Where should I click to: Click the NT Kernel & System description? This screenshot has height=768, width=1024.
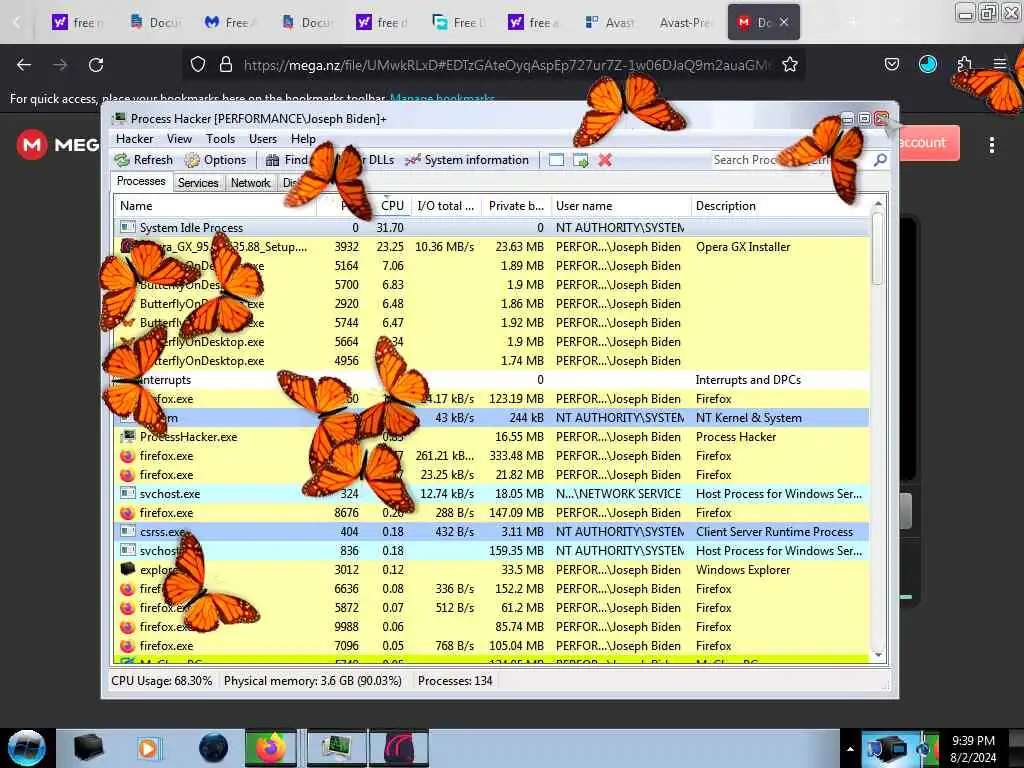click(748, 418)
